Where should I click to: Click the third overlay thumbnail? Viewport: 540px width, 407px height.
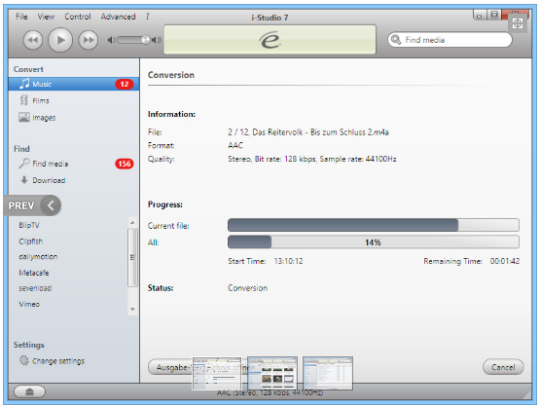click(x=328, y=373)
